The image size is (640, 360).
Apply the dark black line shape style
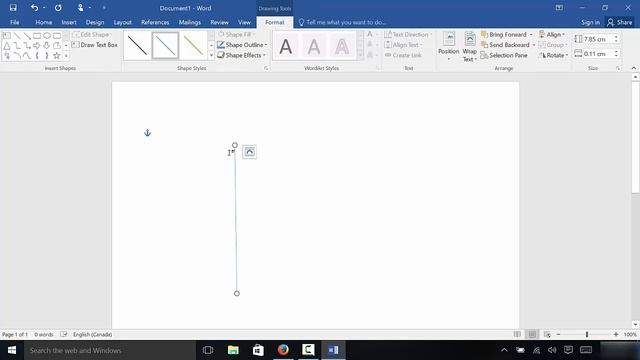pyautogui.click(x=137, y=45)
